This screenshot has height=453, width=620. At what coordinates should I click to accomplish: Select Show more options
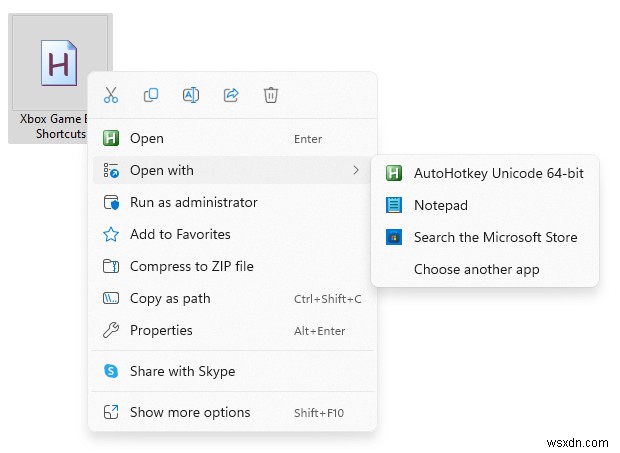tap(232, 412)
